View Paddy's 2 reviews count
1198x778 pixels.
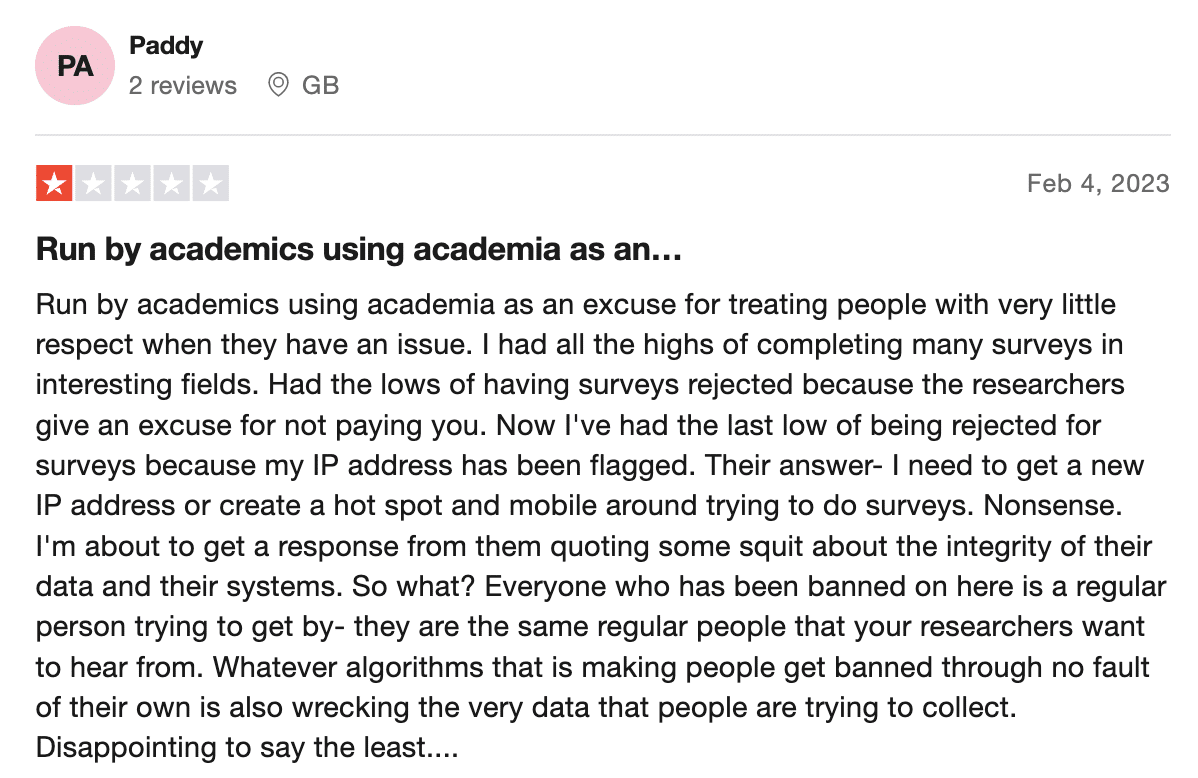coord(183,86)
